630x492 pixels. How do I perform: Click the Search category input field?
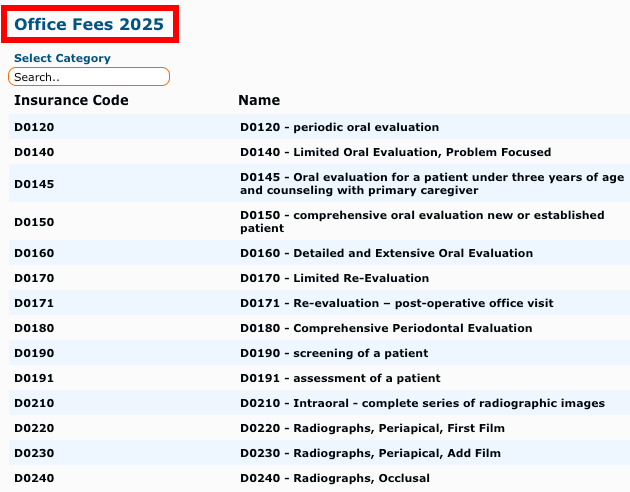(x=89, y=77)
